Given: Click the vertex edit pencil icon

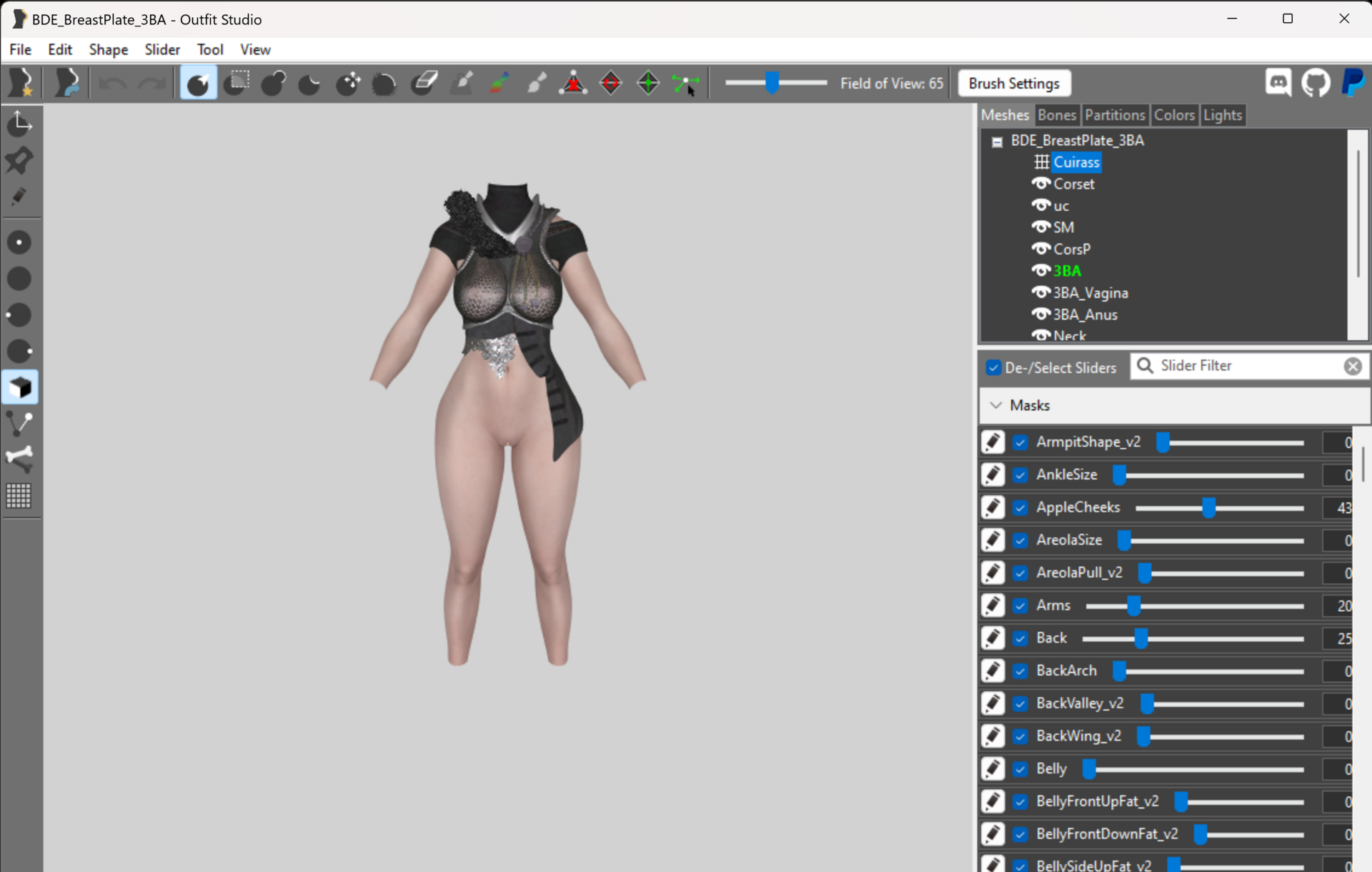Looking at the screenshot, I should 20,197.
